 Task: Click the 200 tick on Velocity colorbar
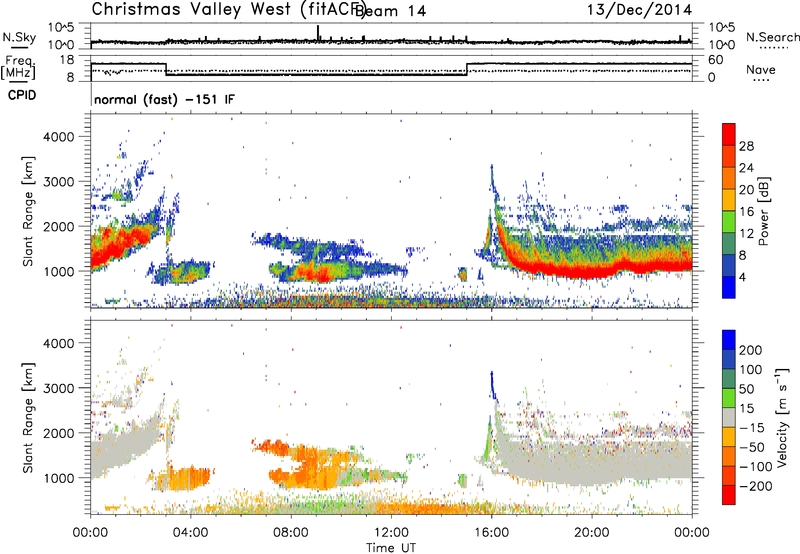[751, 350]
